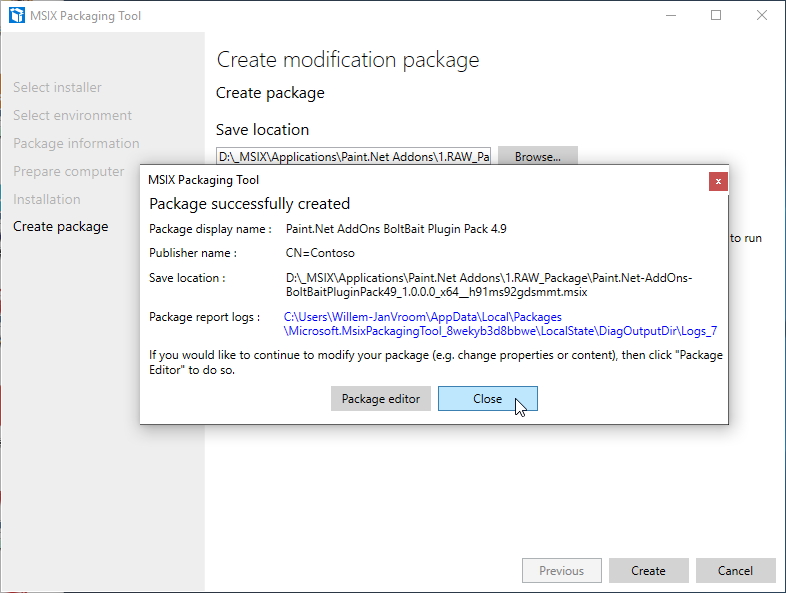Select the Prepare computer step
Screen dimensions: 786x593
[x=69, y=172]
